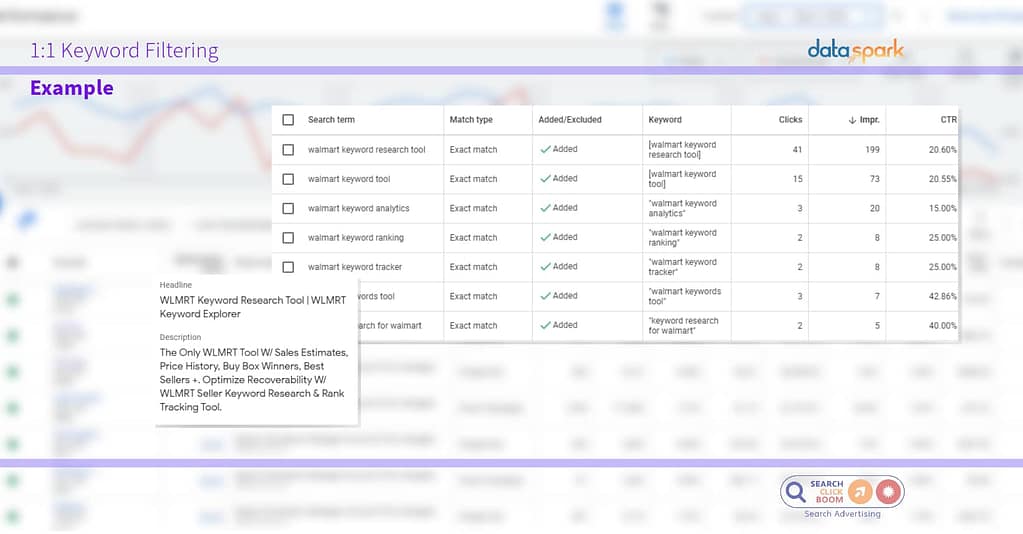Click the [walmart keyword research tool] keyword cell
1023x534 pixels.
[682, 150]
